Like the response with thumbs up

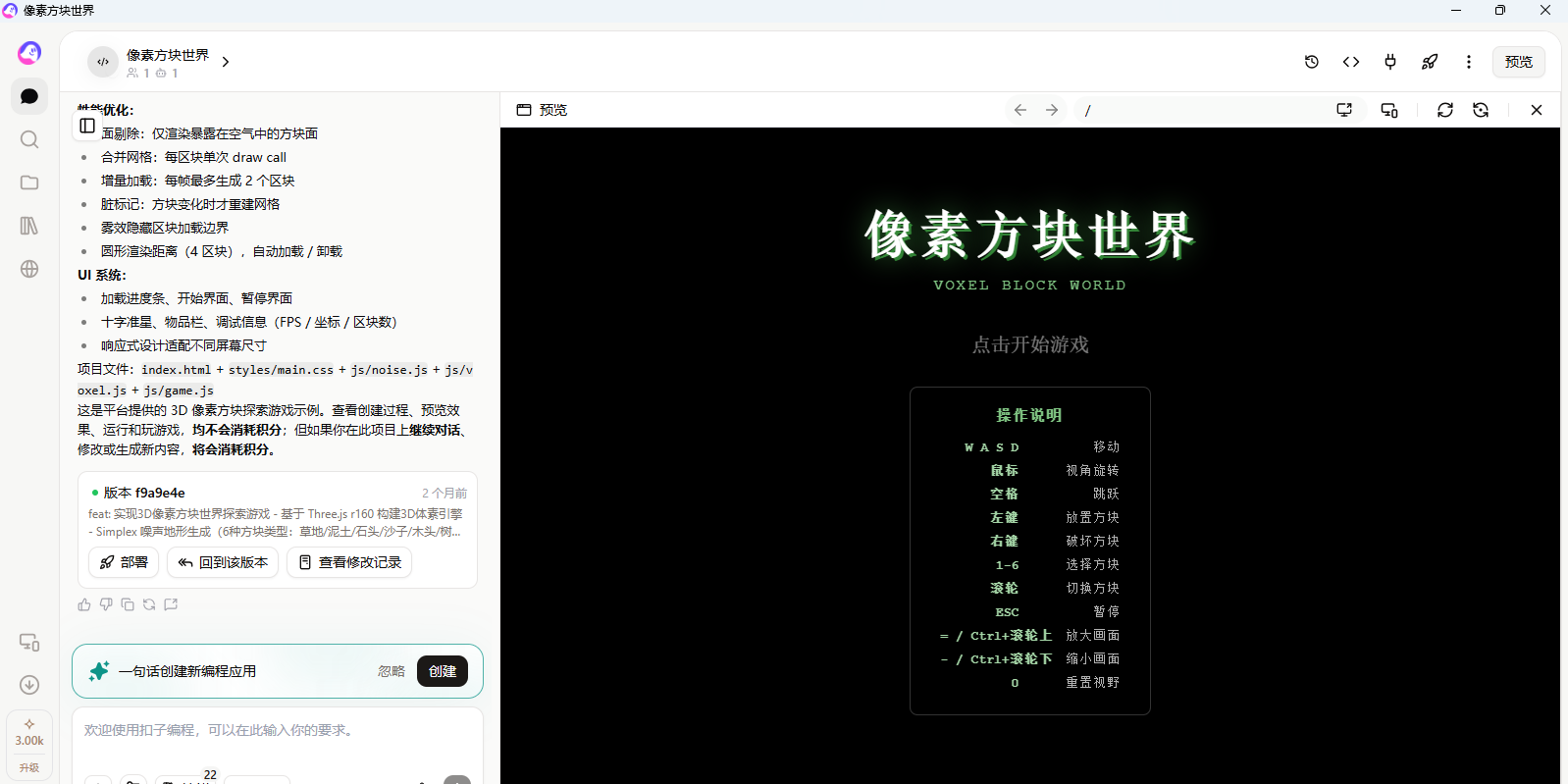point(84,604)
